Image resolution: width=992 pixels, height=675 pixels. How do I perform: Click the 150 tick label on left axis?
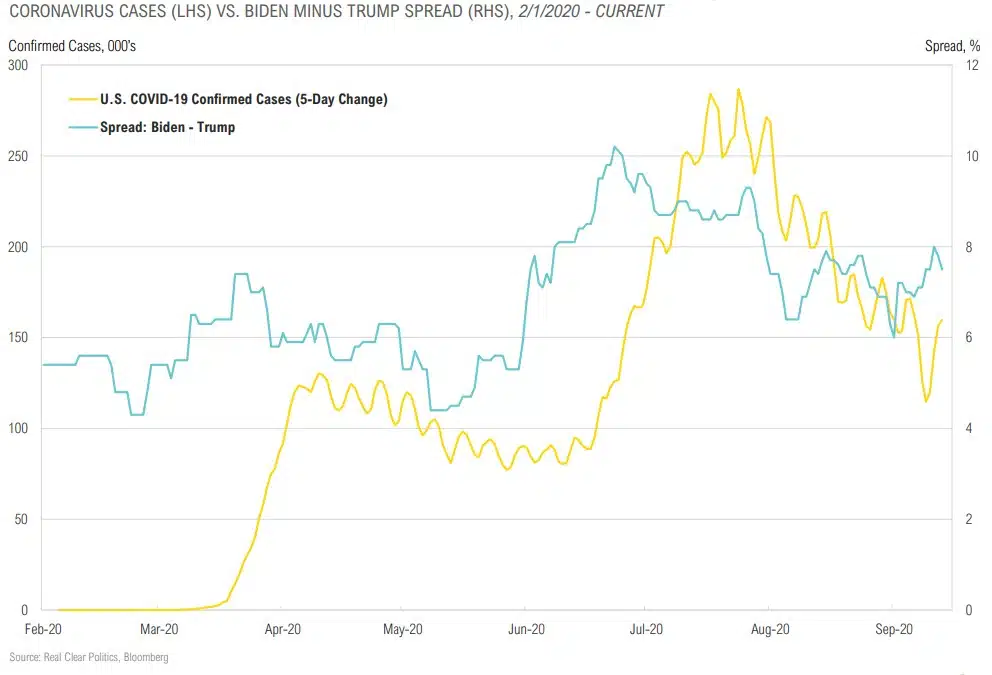pos(18,338)
